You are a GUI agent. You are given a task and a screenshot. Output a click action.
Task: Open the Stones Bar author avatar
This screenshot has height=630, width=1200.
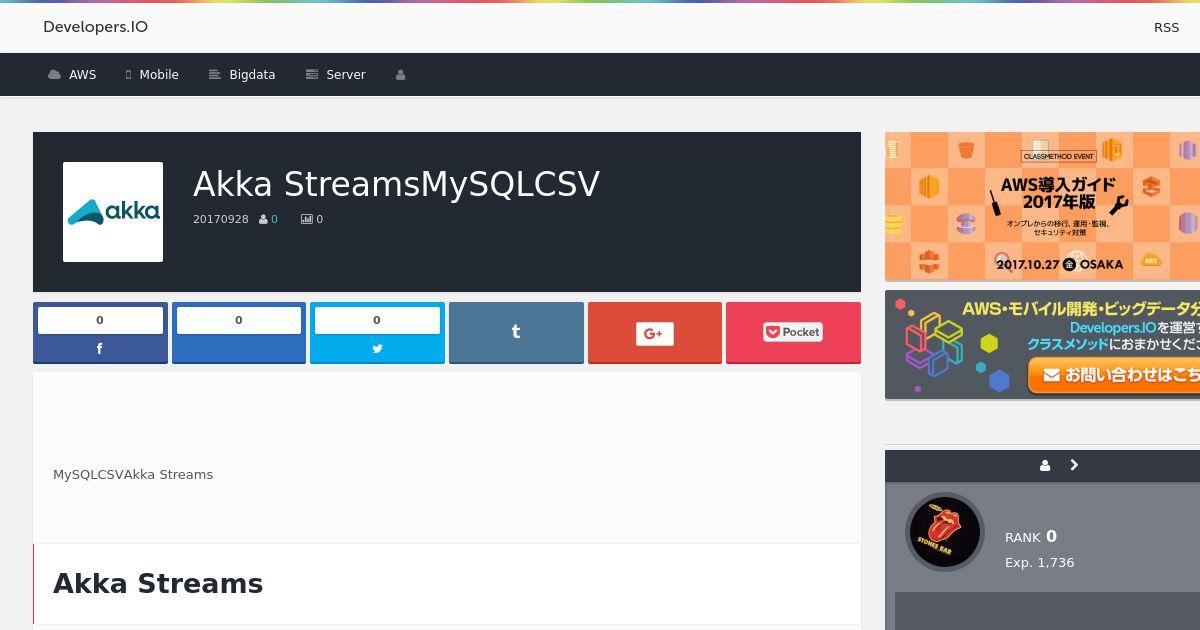tap(945, 532)
